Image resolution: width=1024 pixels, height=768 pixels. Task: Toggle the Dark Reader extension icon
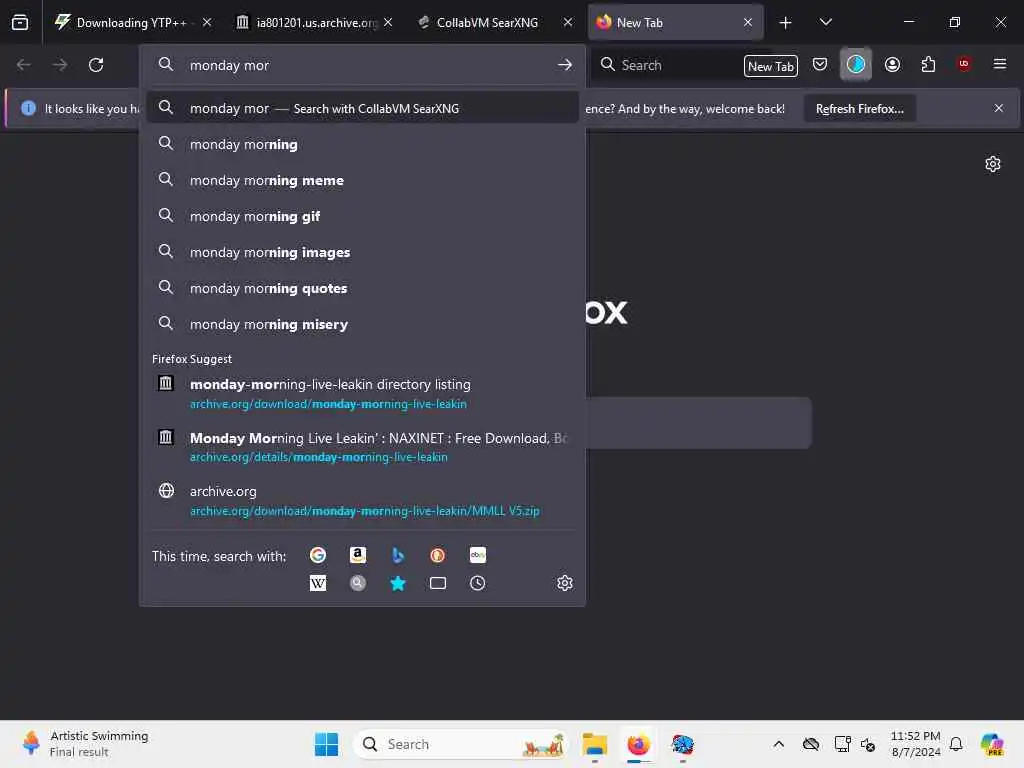pos(856,64)
